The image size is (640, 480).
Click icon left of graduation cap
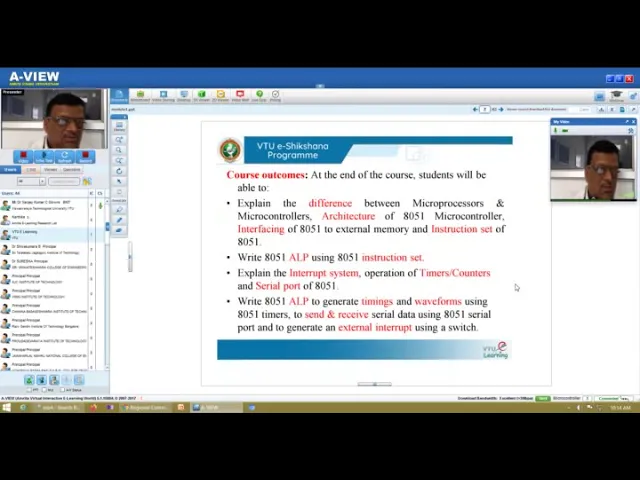point(599,96)
